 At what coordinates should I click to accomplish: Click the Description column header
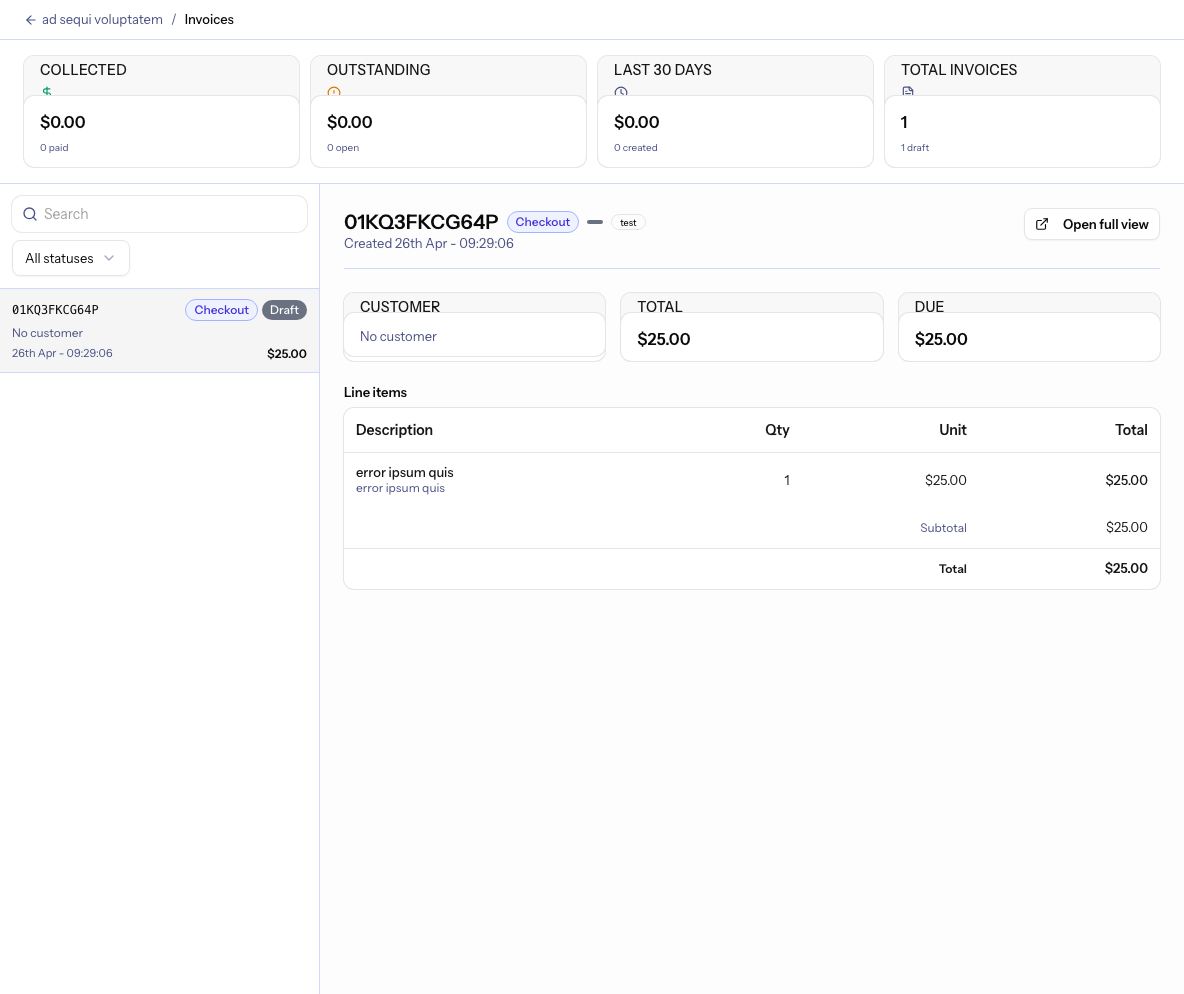tap(394, 430)
